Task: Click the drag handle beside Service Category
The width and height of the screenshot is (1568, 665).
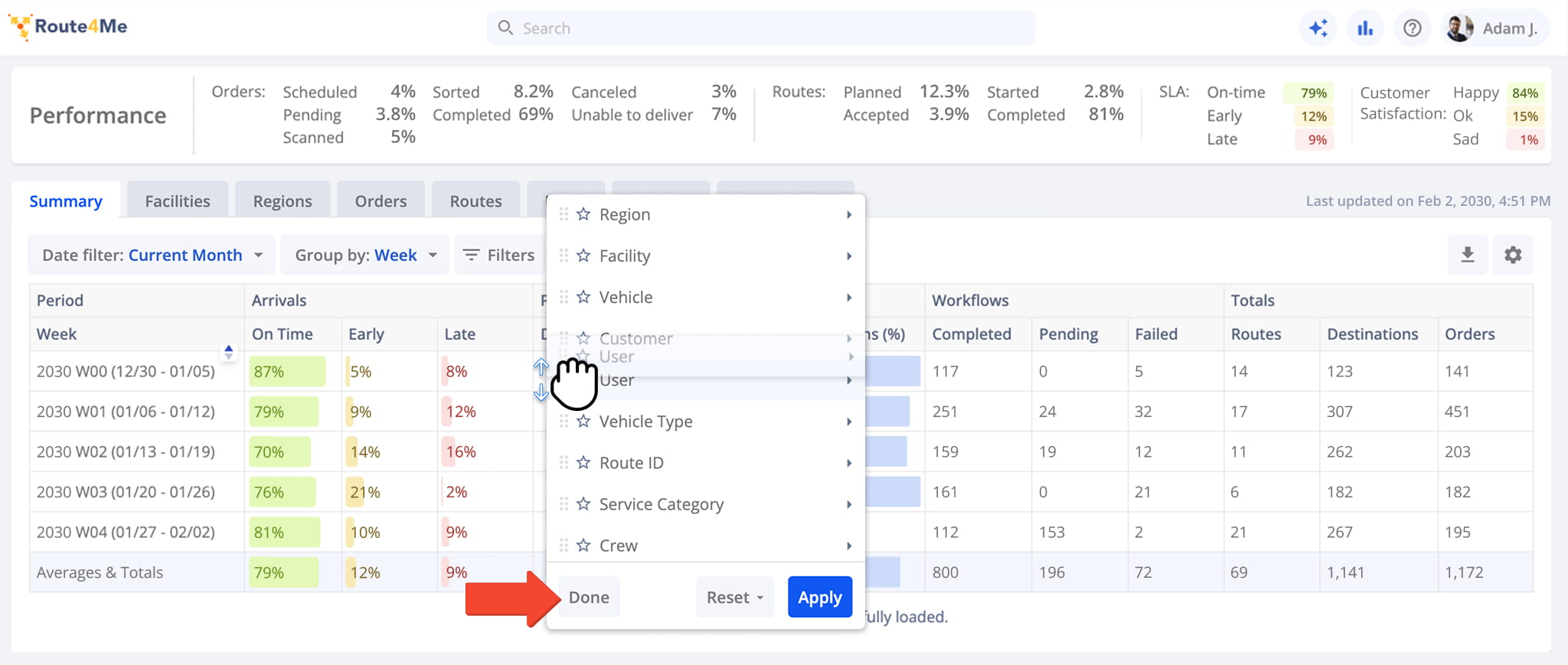Action: point(563,504)
